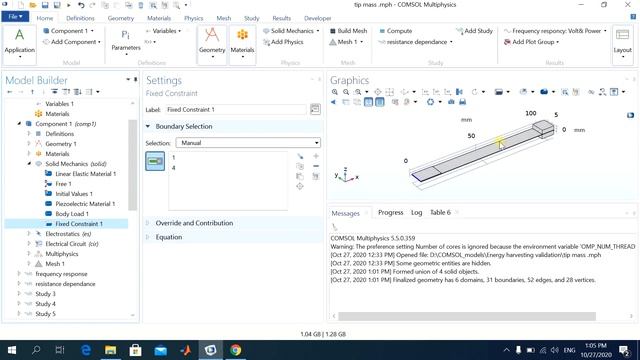This screenshot has height=360, width=640.
Task: Open the File menu
Action: click(15, 17)
